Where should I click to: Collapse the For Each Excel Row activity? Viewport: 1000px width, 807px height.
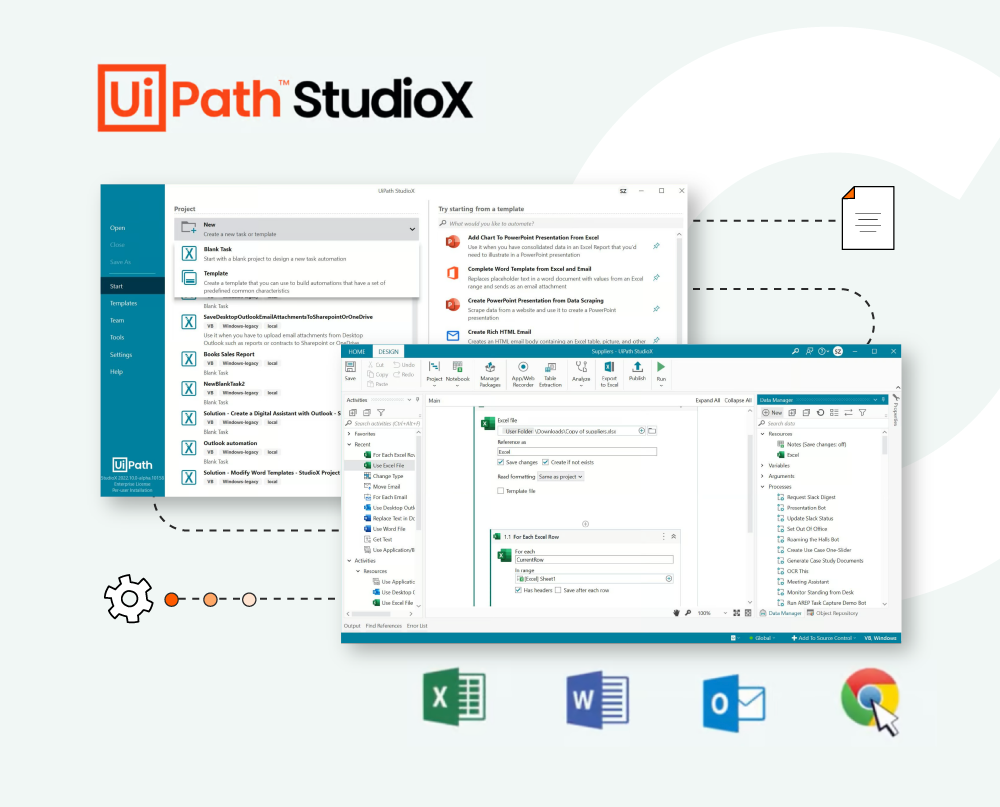pos(673,537)
